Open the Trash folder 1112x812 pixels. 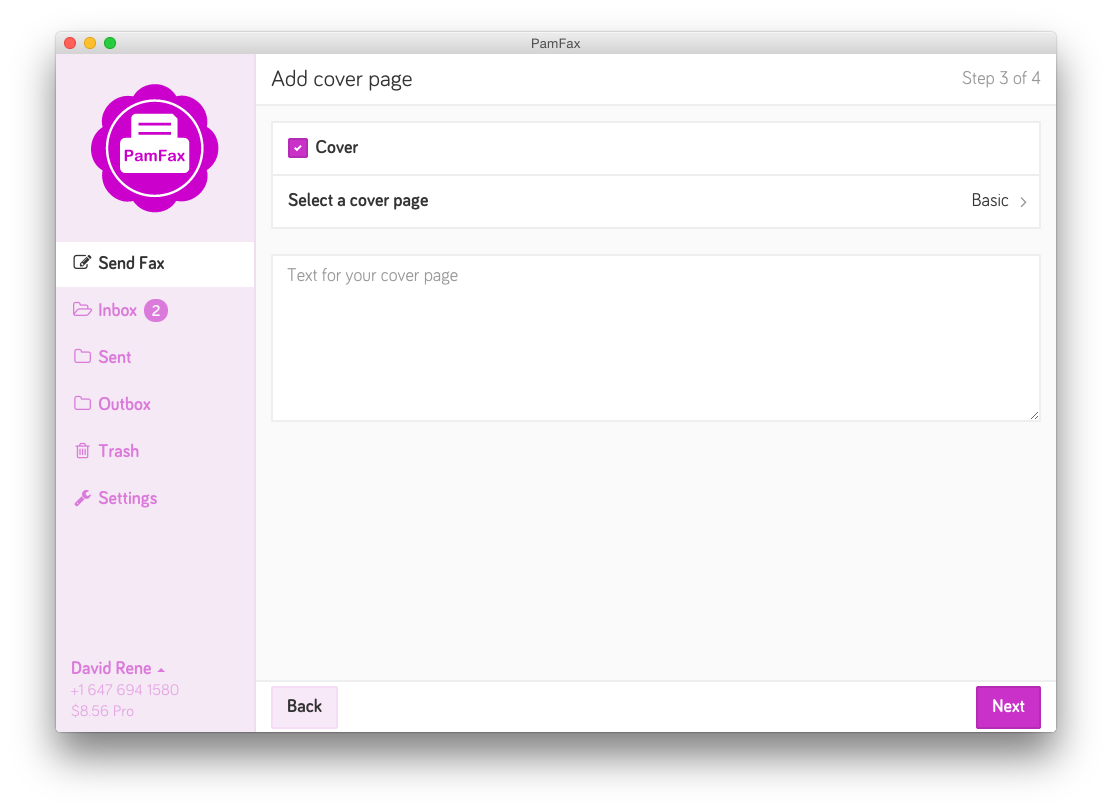tap(155, 451)
